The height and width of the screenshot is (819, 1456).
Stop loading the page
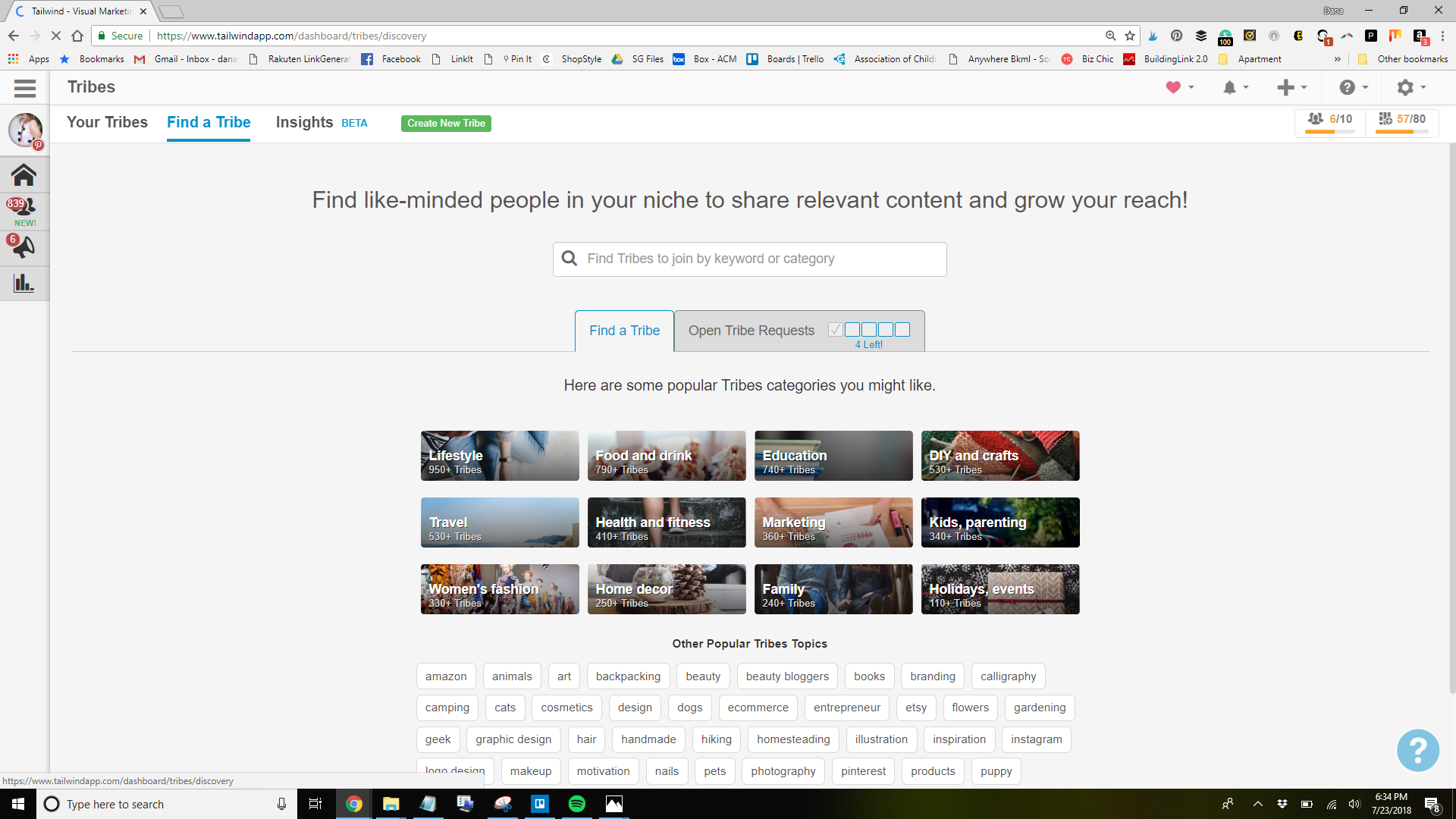[x=55, y=36]
